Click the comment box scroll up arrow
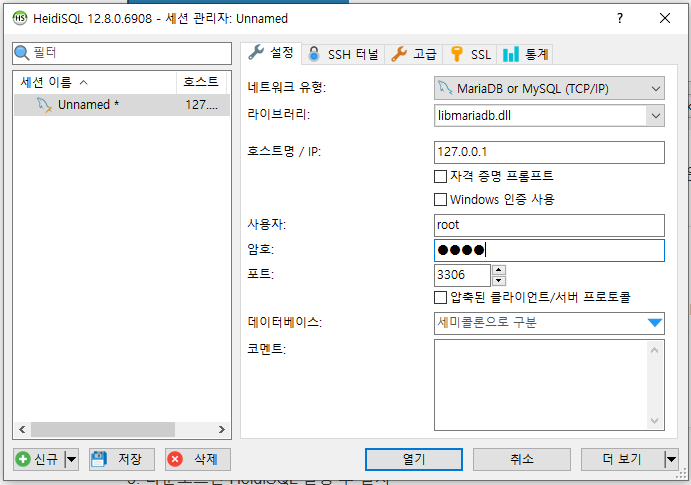 654,350
